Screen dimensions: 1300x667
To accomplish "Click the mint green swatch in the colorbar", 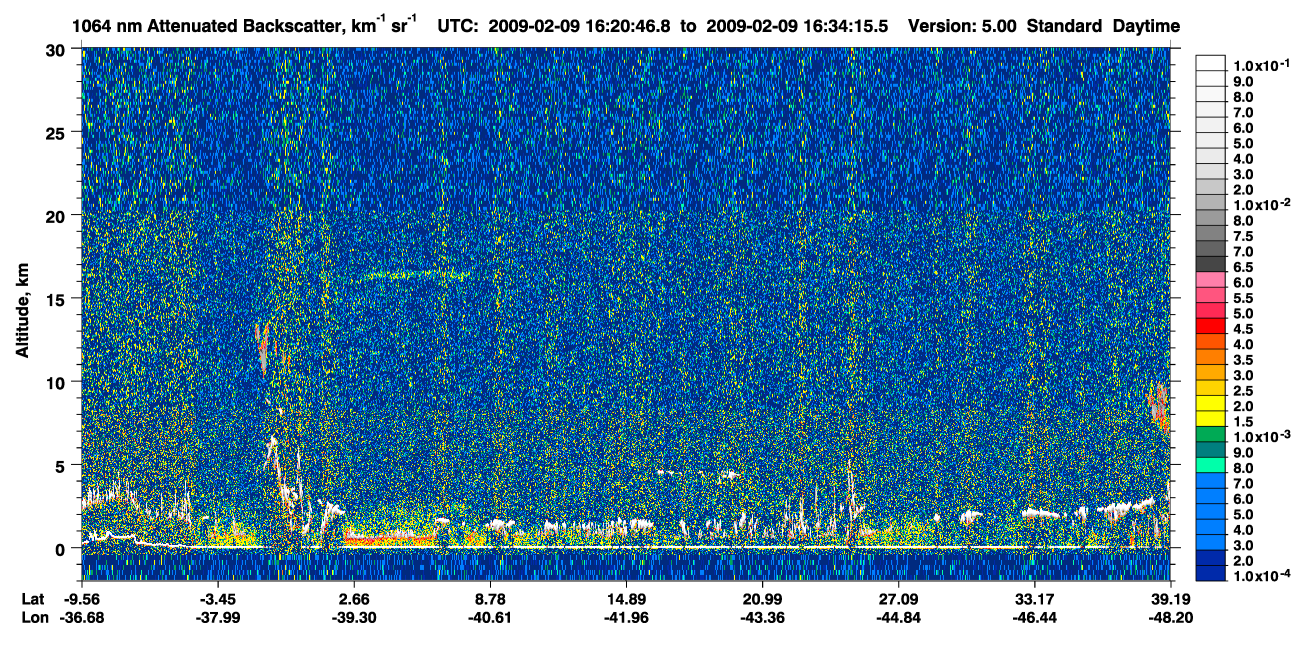I will 1211,465.
